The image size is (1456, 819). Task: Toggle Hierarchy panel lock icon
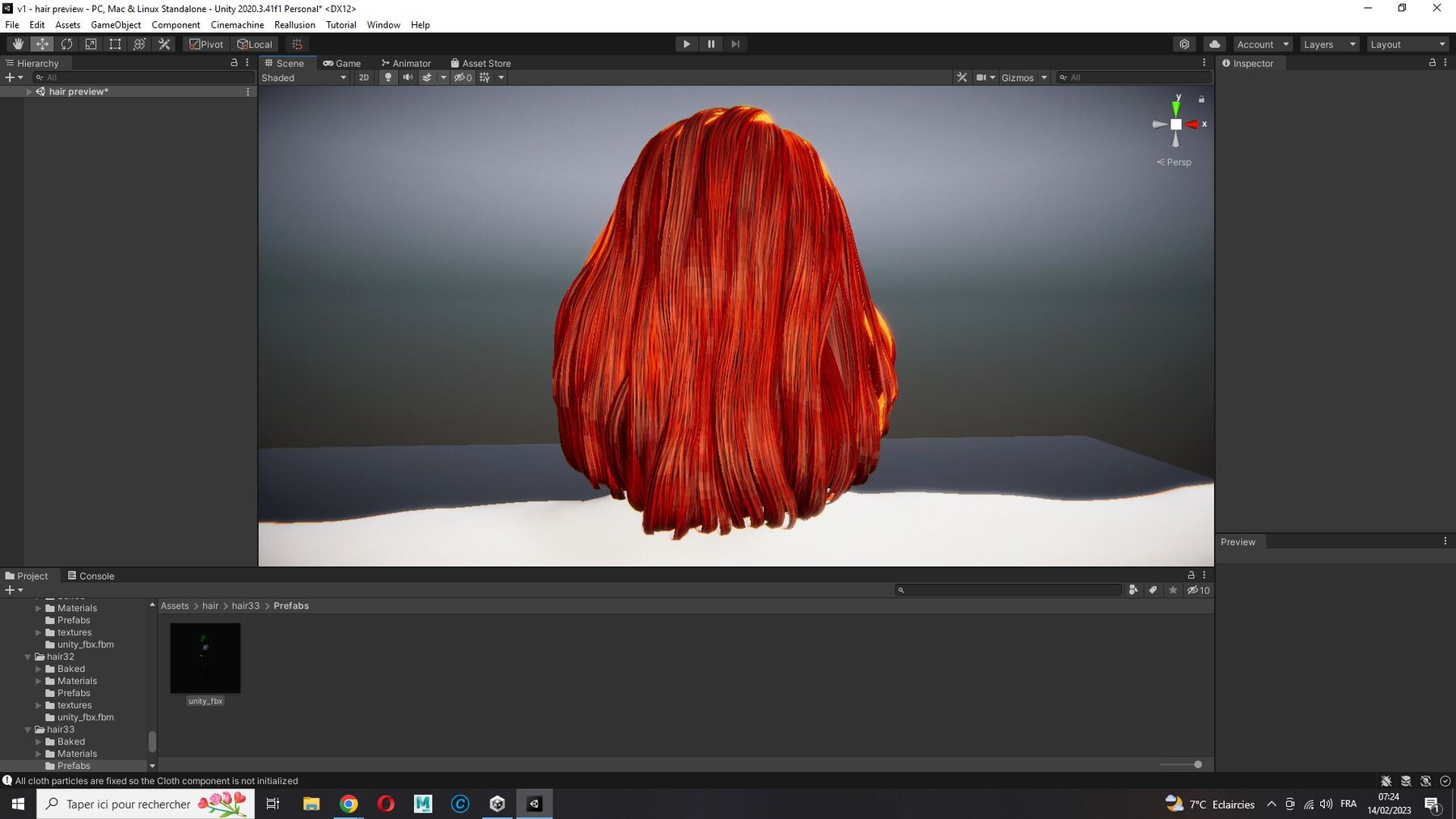(235, 62)
